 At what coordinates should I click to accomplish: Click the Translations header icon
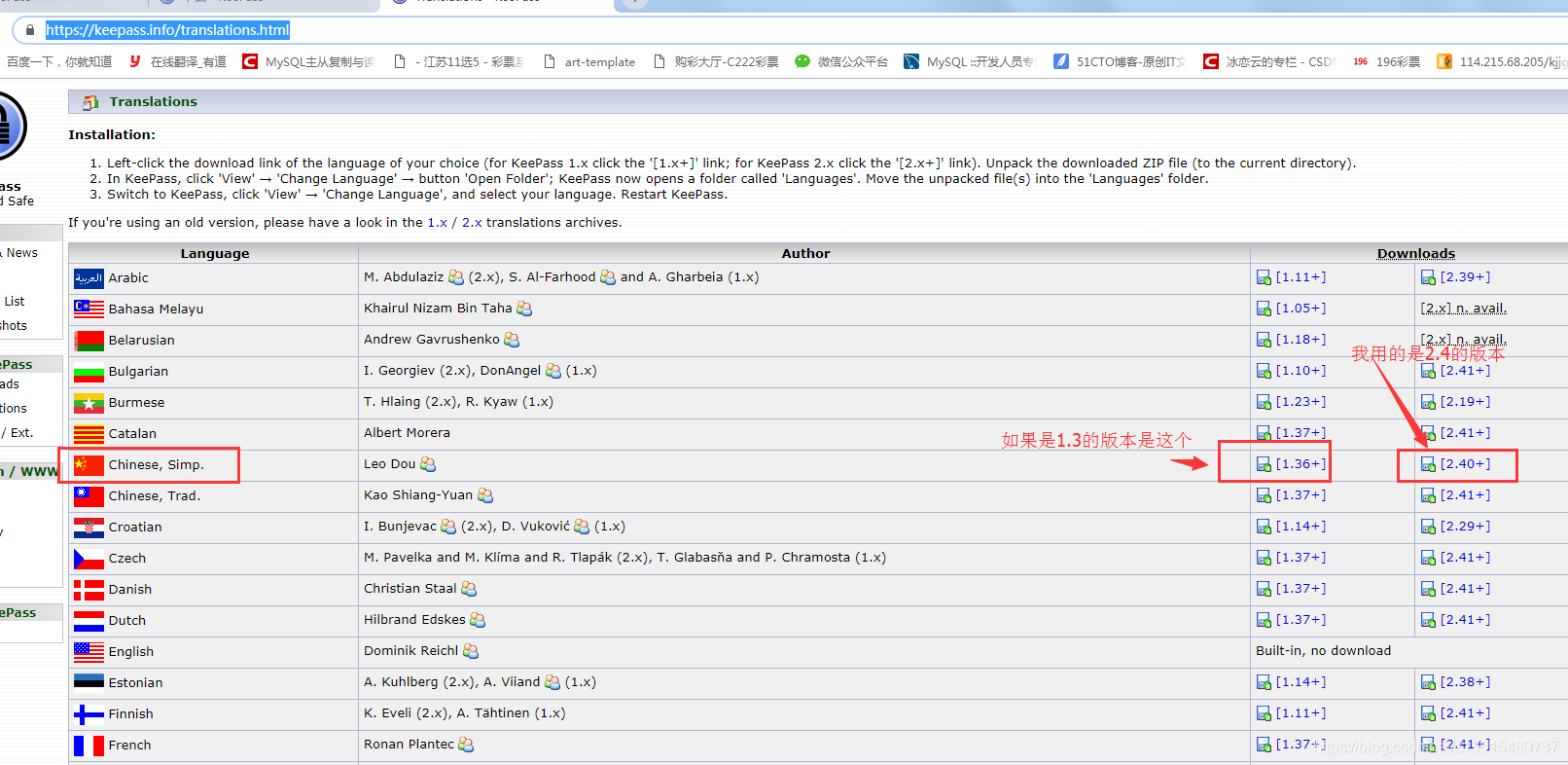(x=90, y=102)
